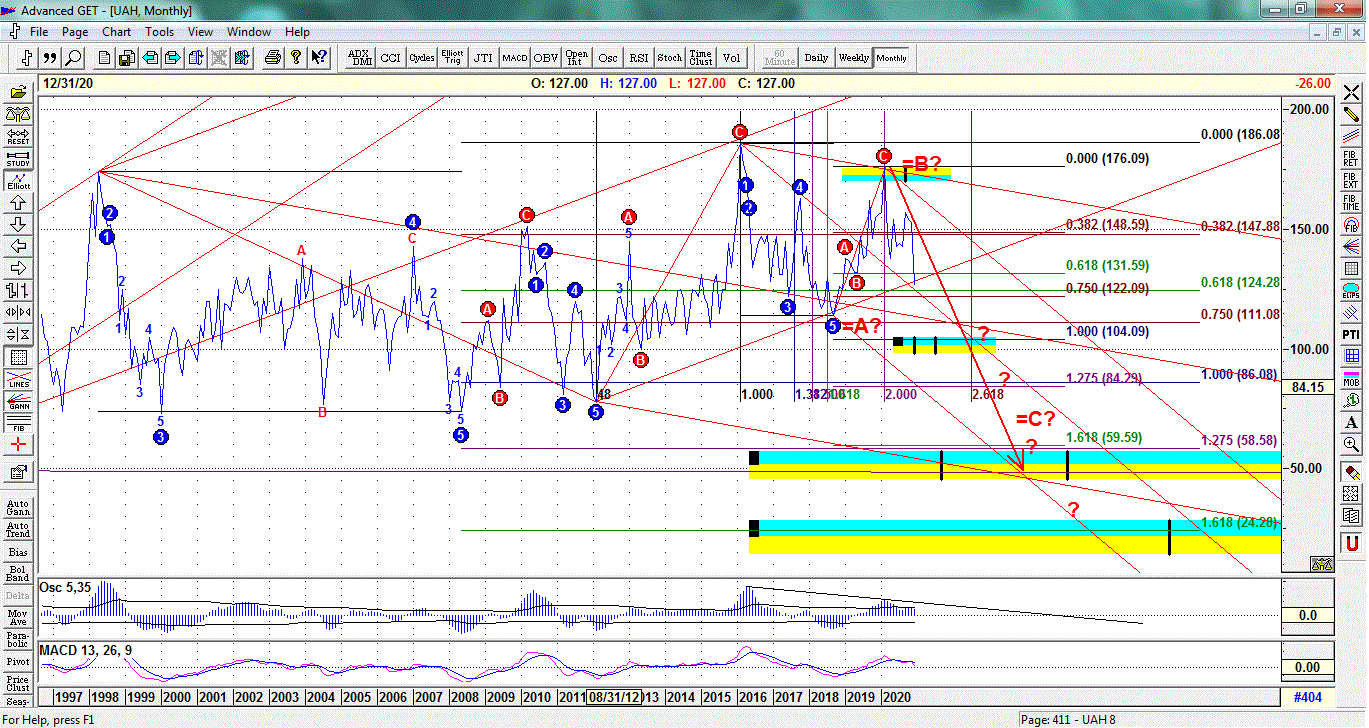Add the Volume indicator
Screen dimensions: 1369x728
[x=731, y=57]
